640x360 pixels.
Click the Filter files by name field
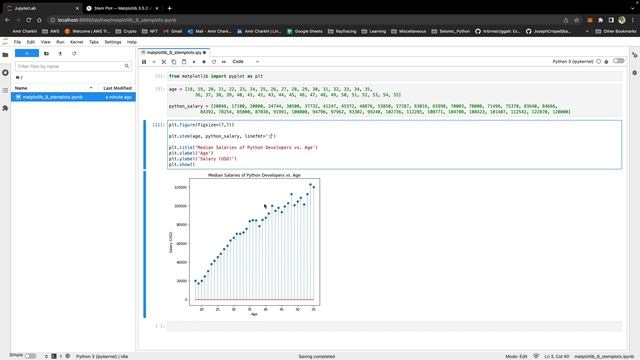(x=73, y=66)
